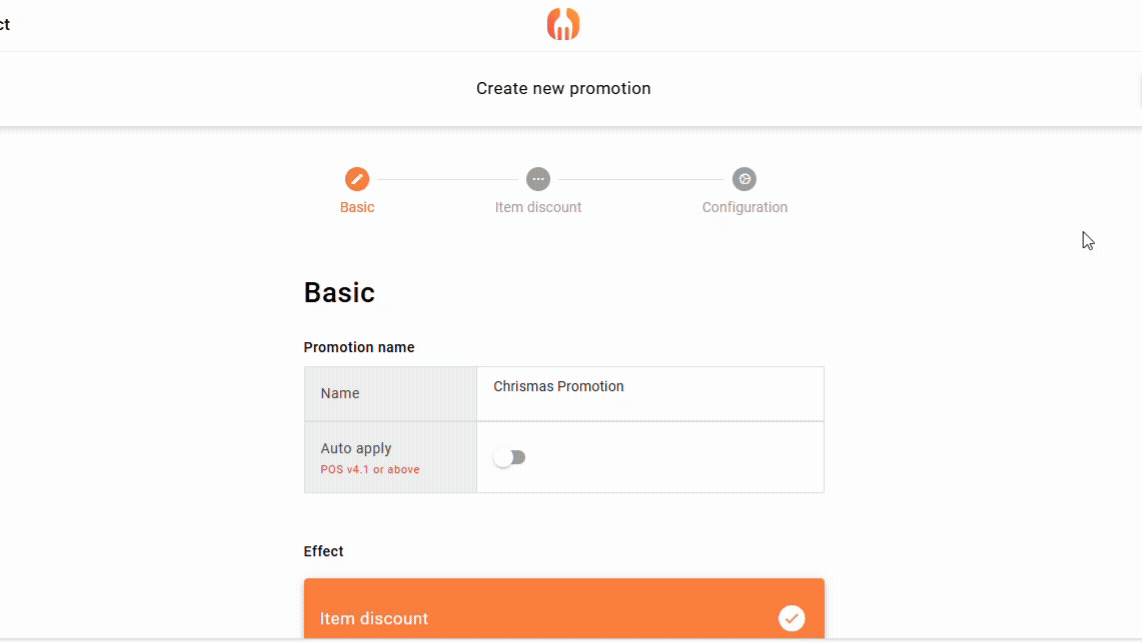Click the cut-off text at top-left corner
Viewport: 1142px width, 642px height.
click(5, 24)
